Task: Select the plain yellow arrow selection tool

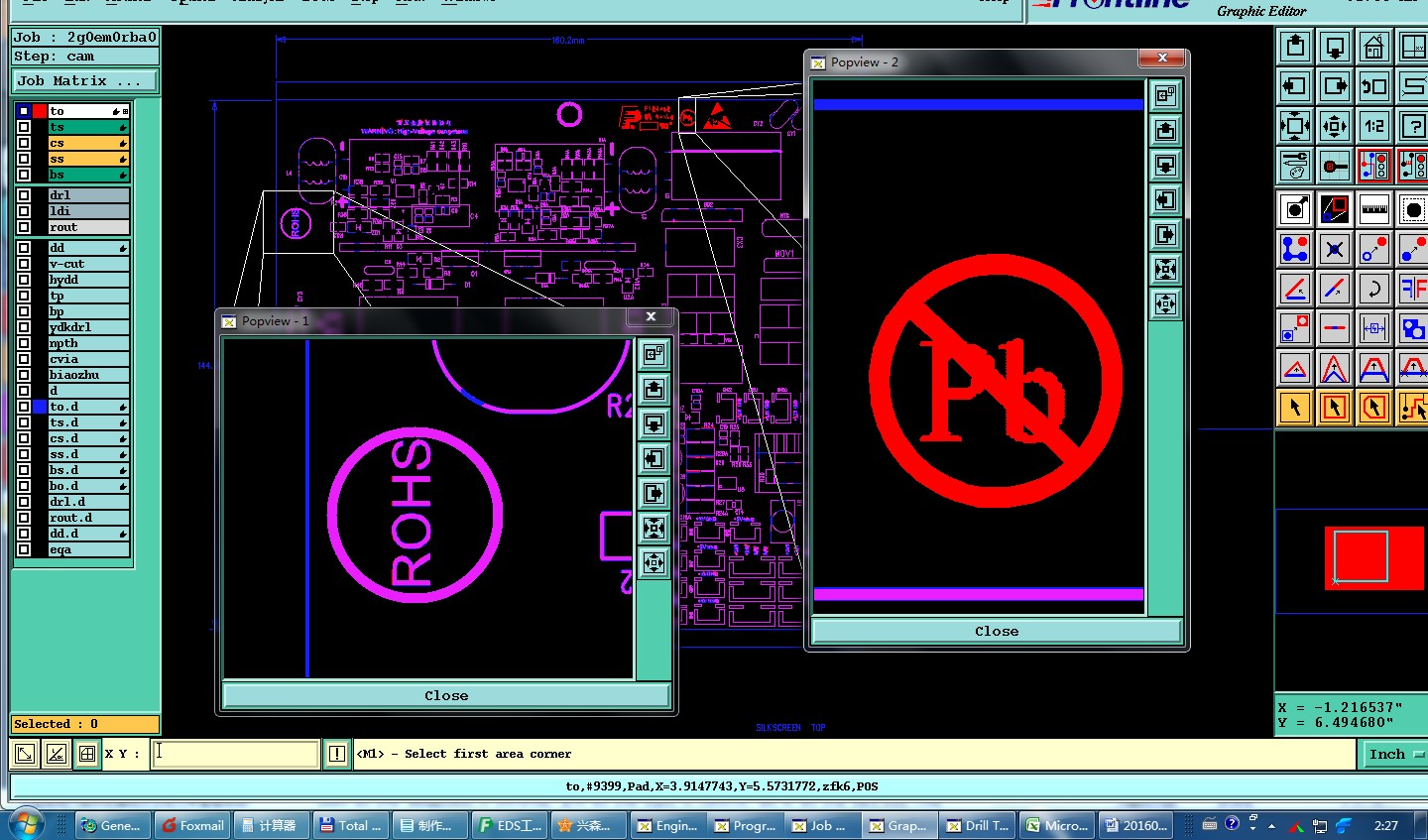Action: (x=1295, y=407)
